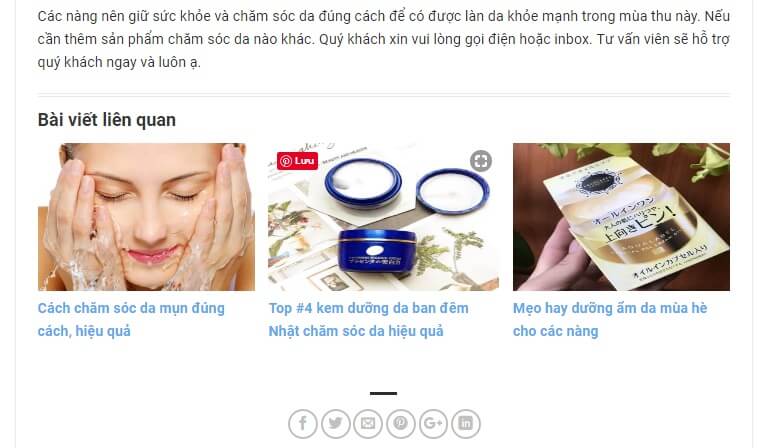
Task: Open link Mẹo hay dưỡng ẩm da mùa hè
Action: coord(610,319)
